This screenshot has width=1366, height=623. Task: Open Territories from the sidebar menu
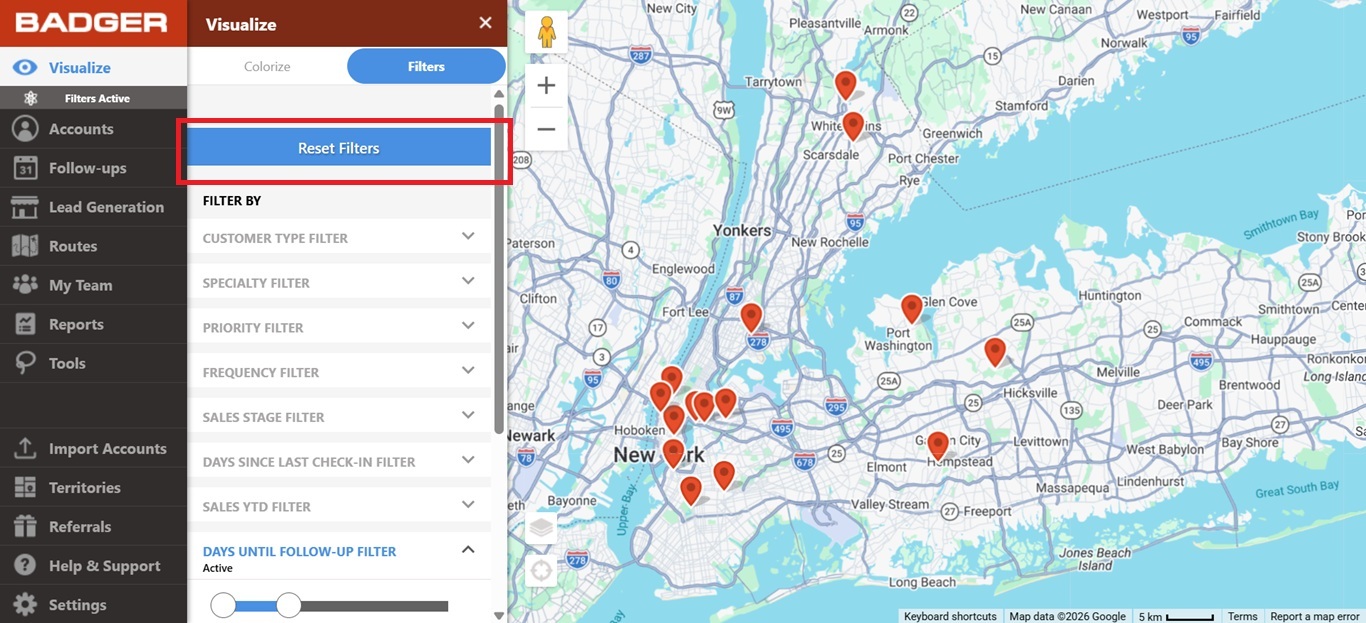pyautogui.click(x=93, y=488)
